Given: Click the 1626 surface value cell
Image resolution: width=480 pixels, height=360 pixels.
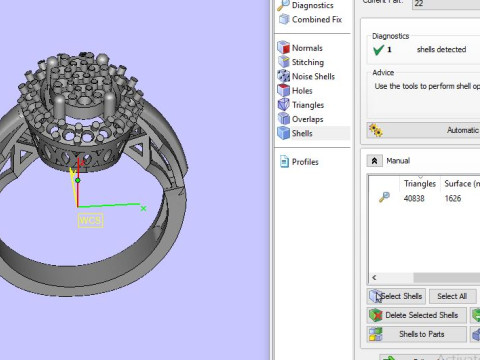Looking at the screenshot, I should click(453, 198).
